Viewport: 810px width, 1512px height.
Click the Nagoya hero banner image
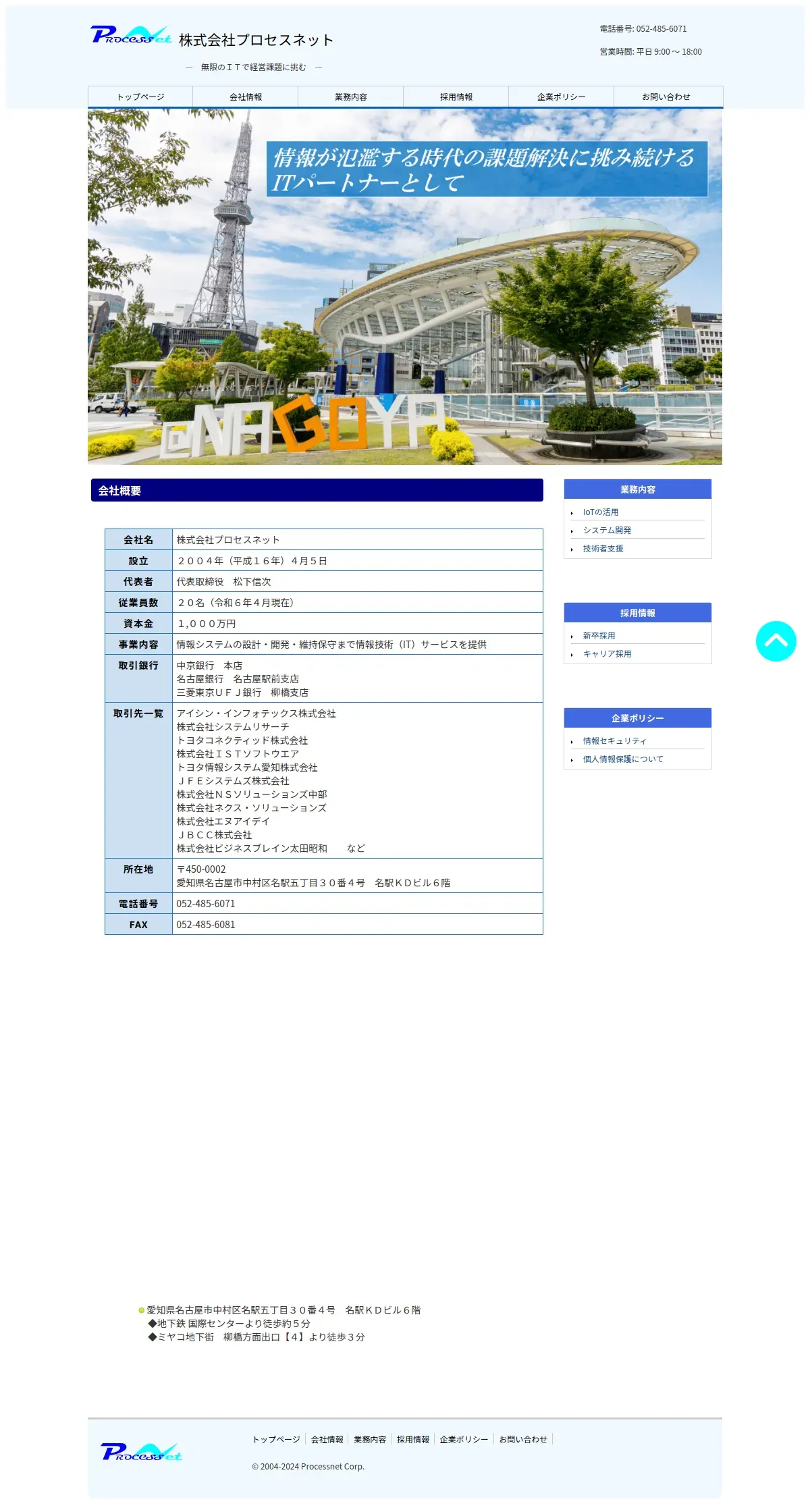point(405,287)
